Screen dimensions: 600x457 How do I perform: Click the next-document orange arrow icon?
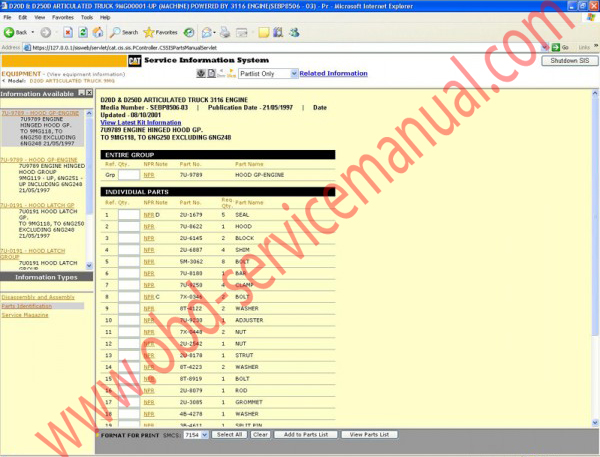[x=231, y=73]
